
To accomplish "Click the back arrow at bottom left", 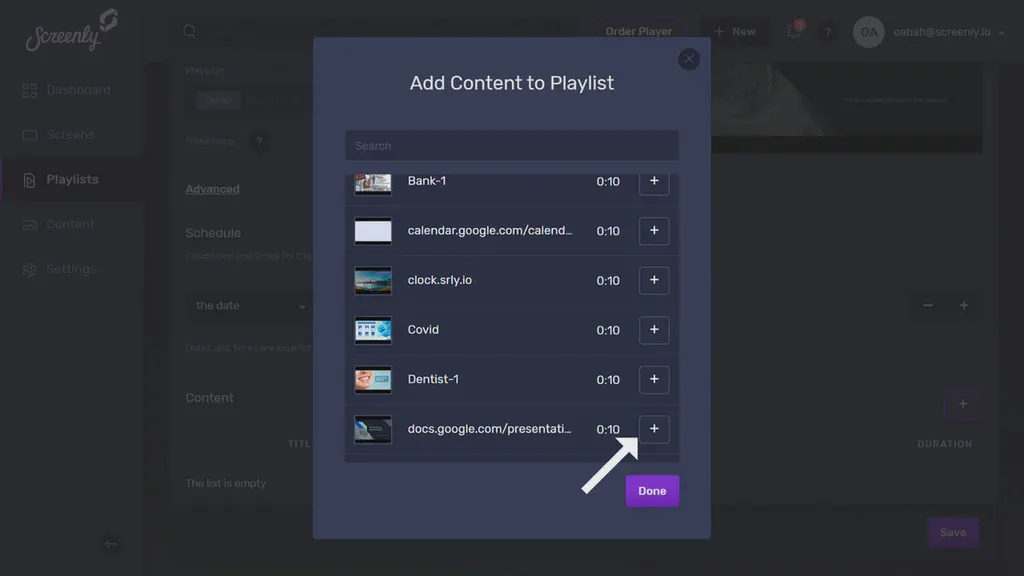I will coord(111,546).
